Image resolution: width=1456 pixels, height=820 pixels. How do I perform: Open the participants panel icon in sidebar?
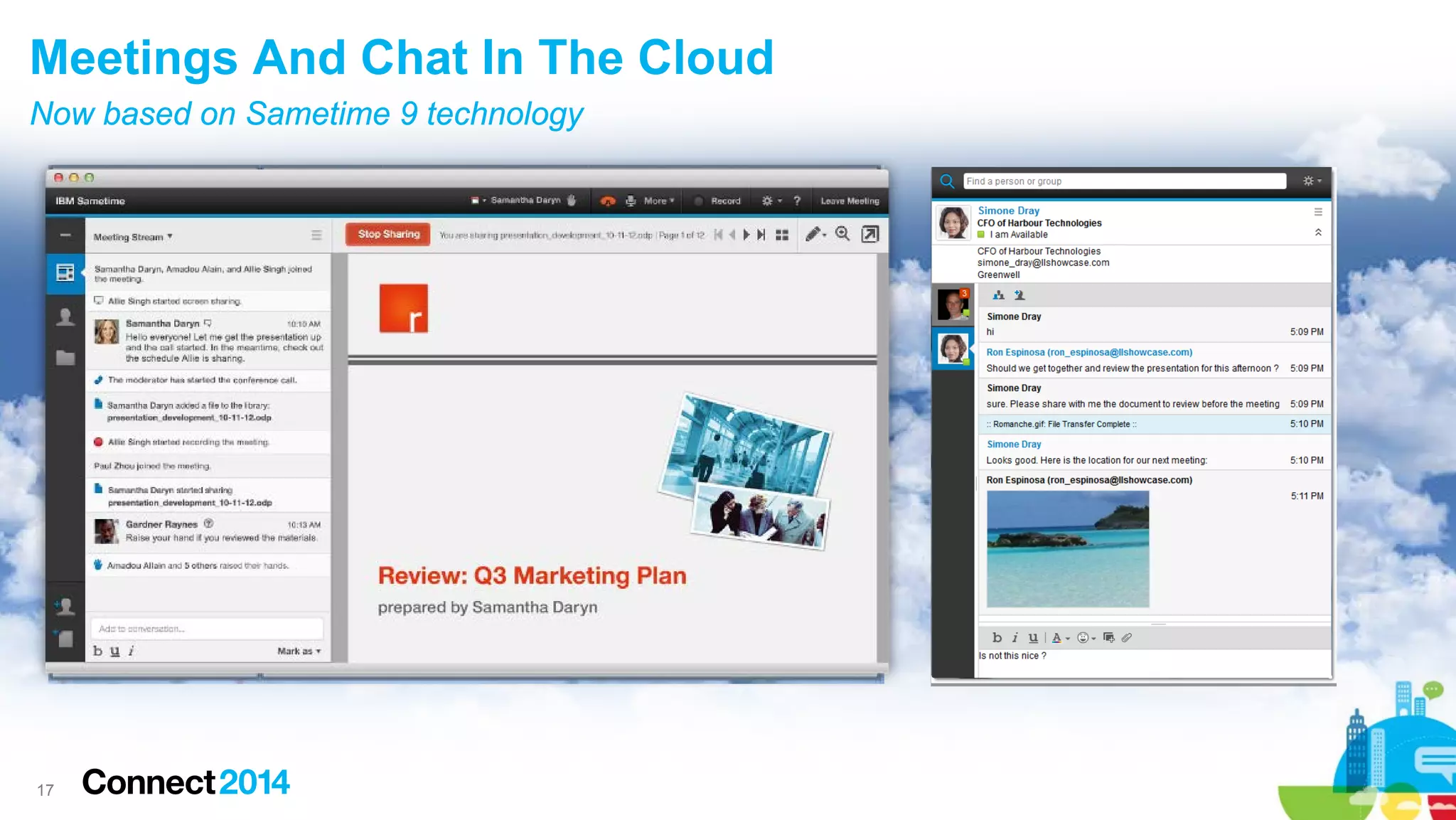pyautogui.click(x=65, y=317)
